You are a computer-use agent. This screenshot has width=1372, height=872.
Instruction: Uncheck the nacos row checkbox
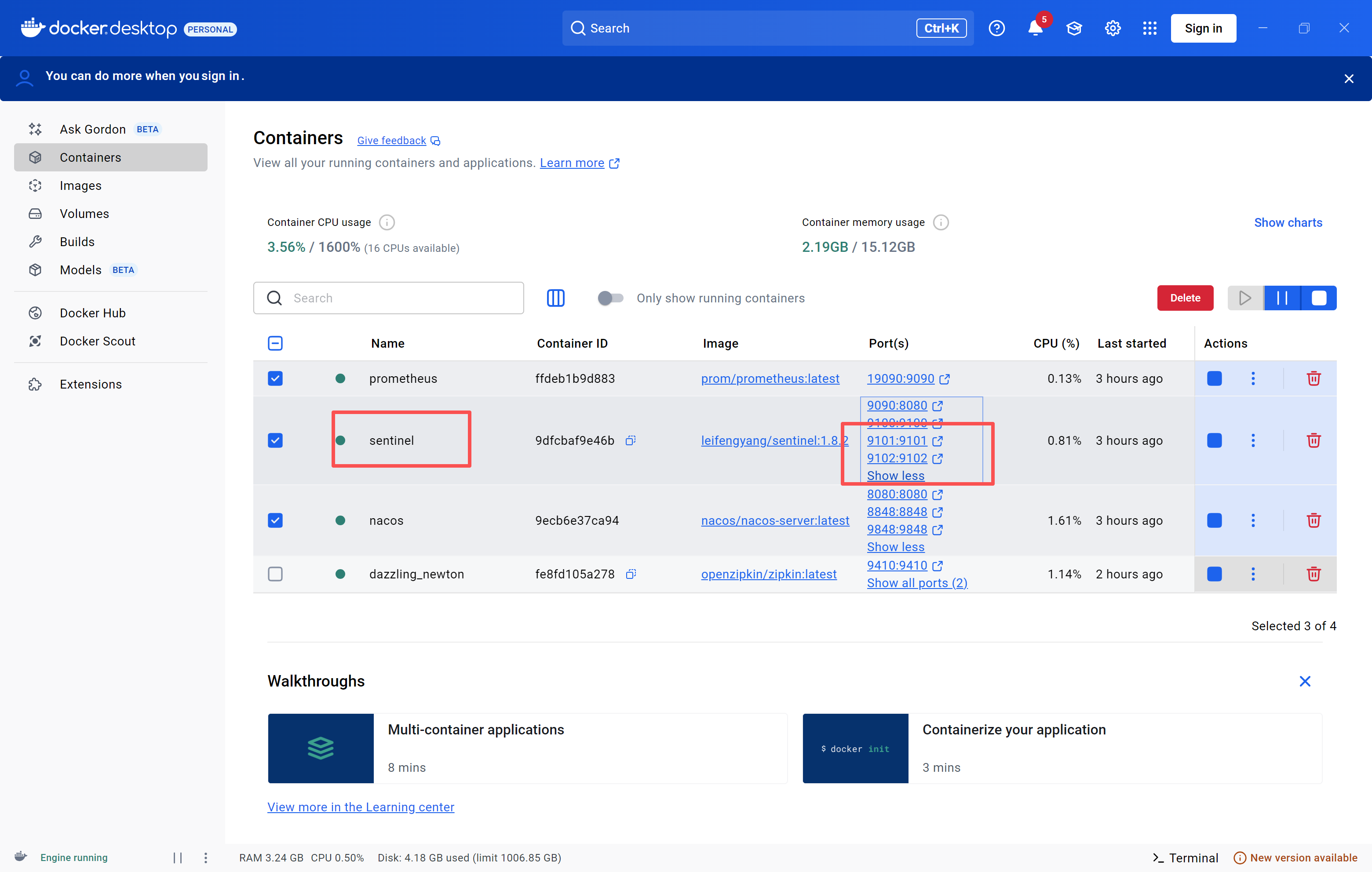click(275, 520)
